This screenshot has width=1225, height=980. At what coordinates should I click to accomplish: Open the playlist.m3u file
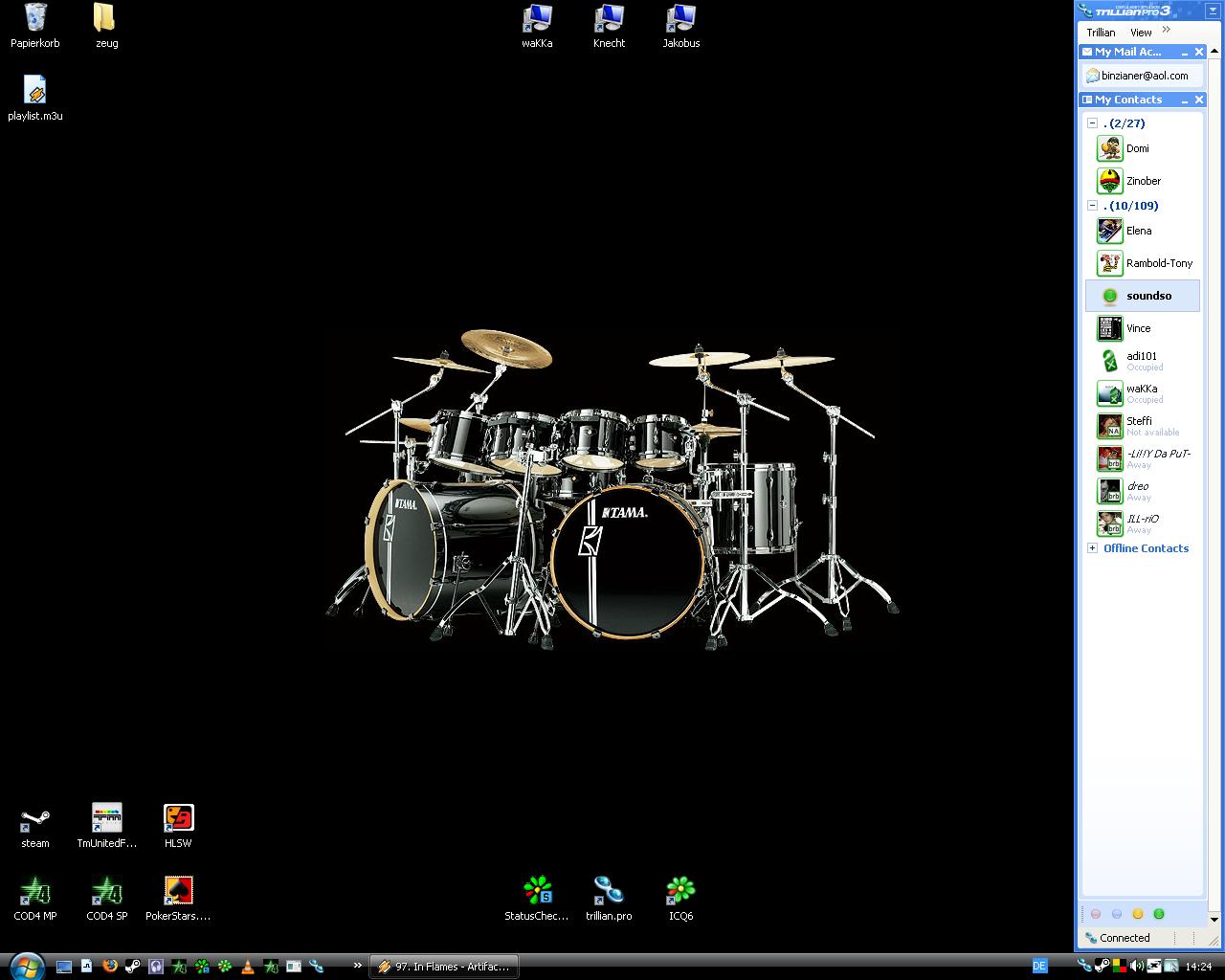click(x=35, y=99)
